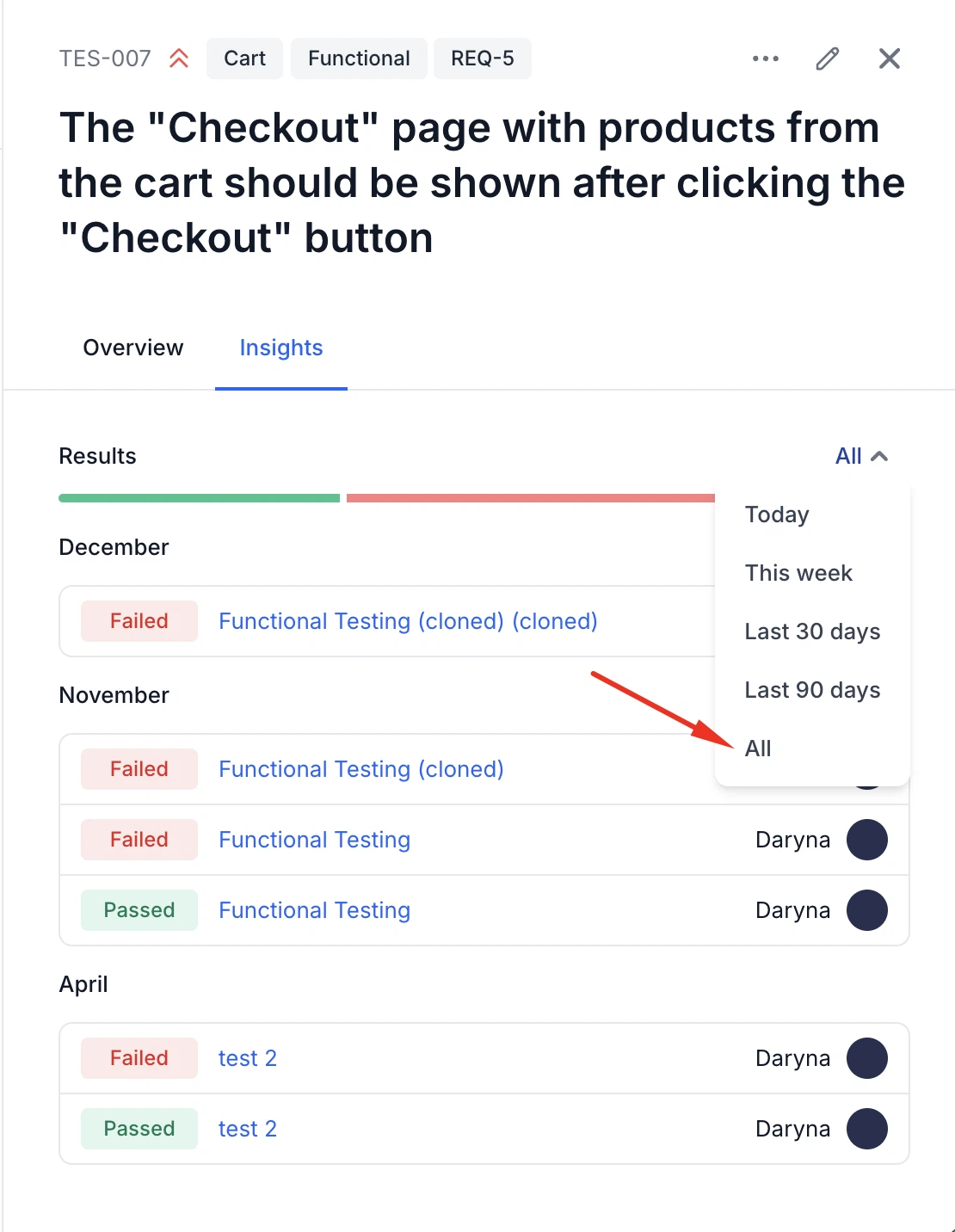Select Last 30 days filter option
This screenshot has width=955, height=1232.
[812, 631]
